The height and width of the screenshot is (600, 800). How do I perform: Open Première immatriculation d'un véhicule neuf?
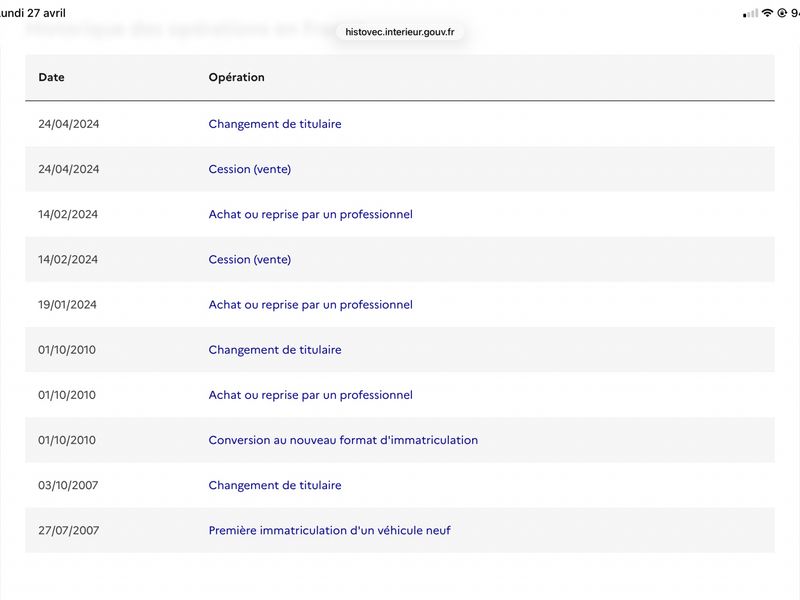329,531
